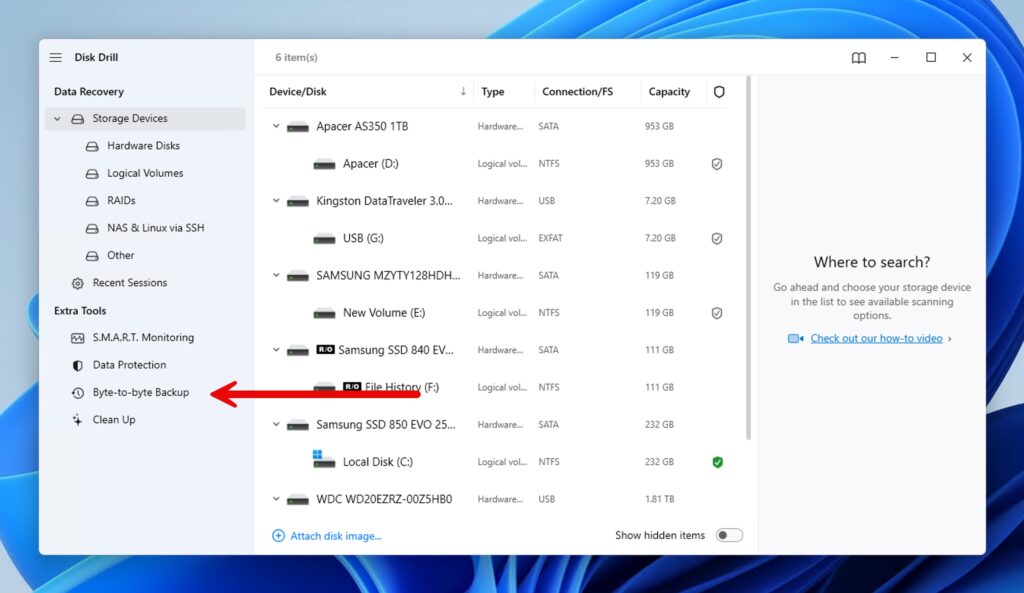1024x593 pixels.
Task: Select Hardware Disks in the sidebar
Action: pyautogui.click(x=143, y=145)
